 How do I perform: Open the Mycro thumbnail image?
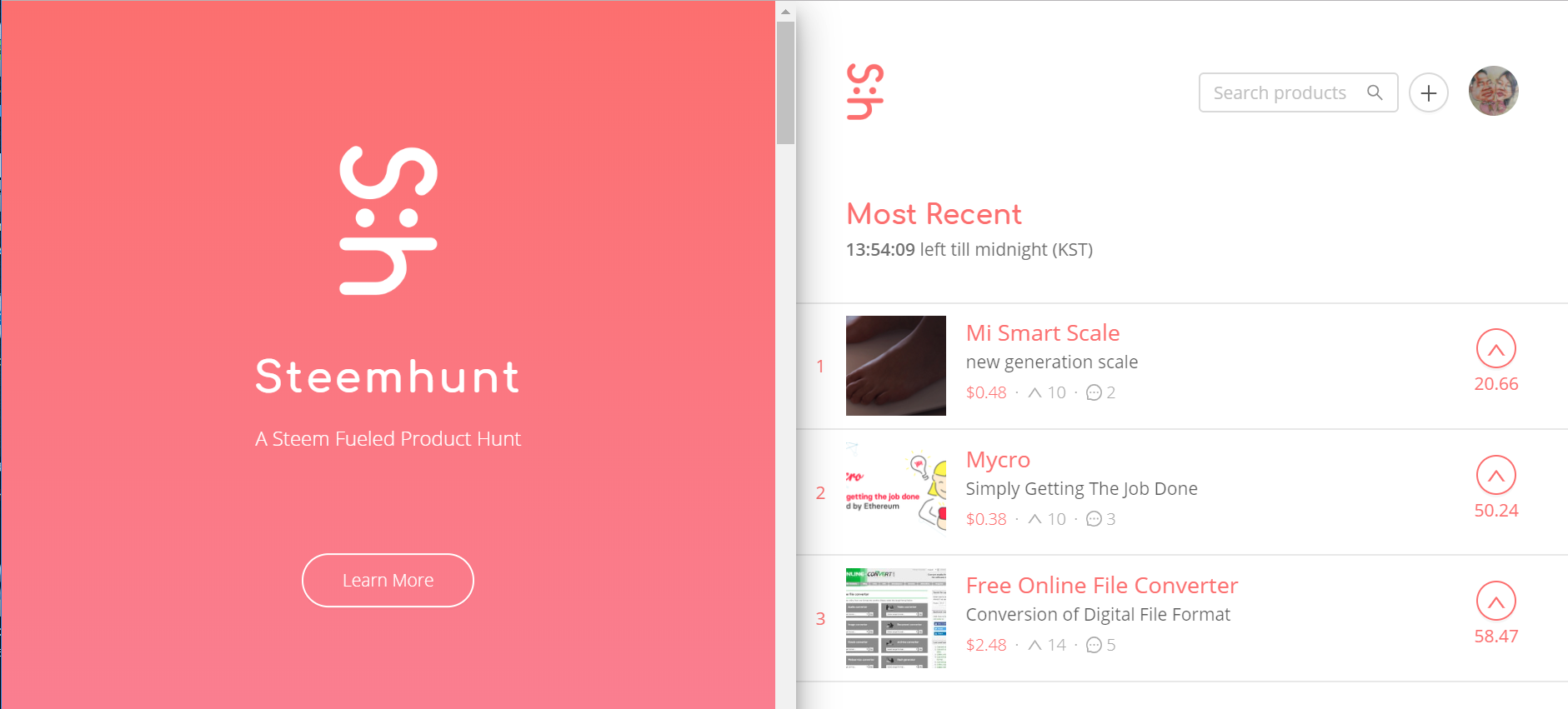[x=896, y=492]
